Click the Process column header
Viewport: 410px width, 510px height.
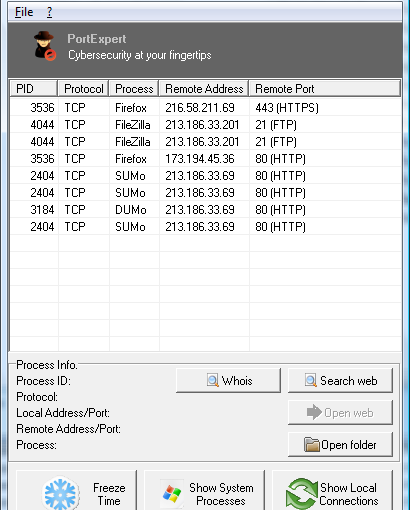134,89
